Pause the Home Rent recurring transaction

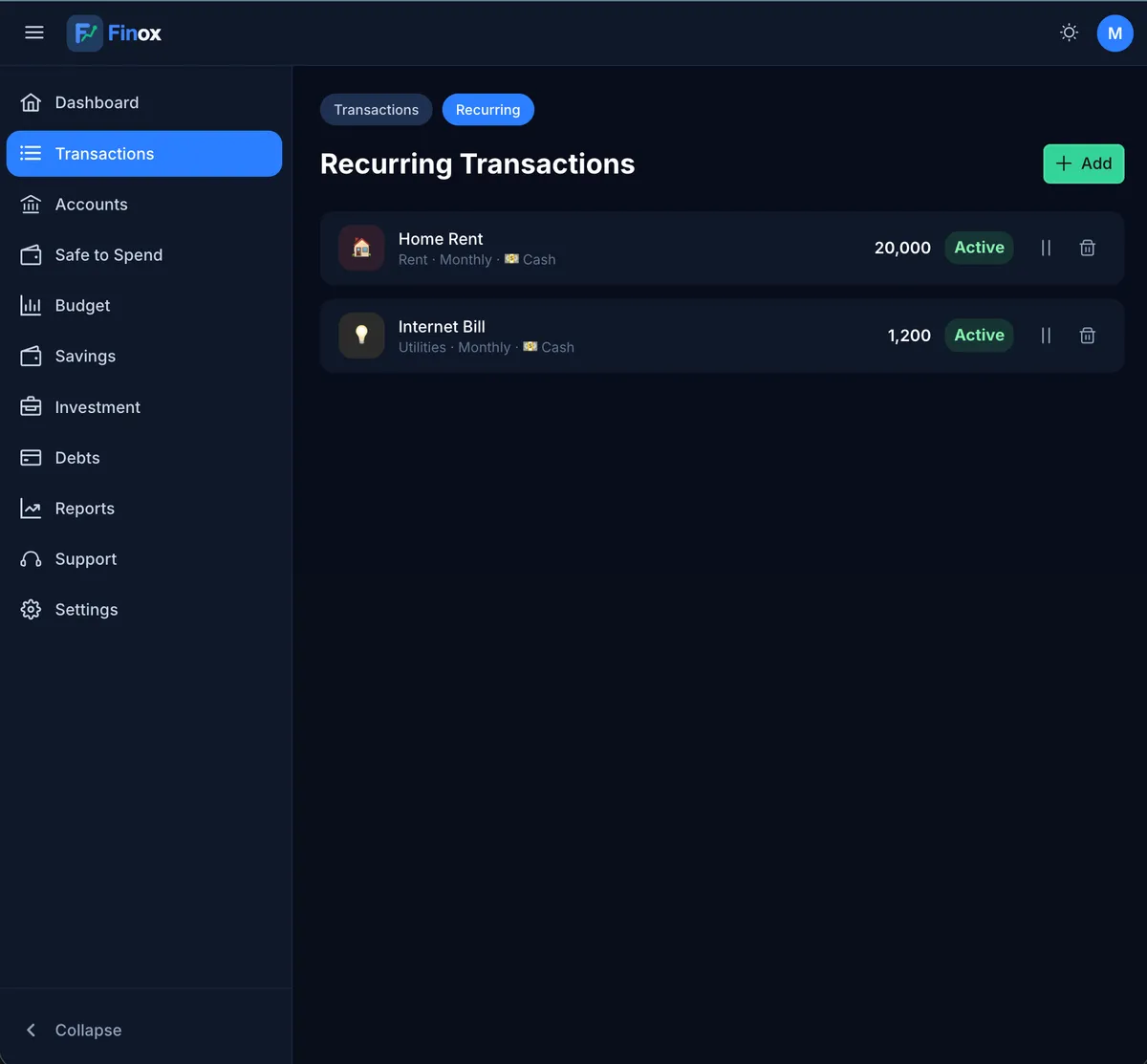(x=1046, y=248)
